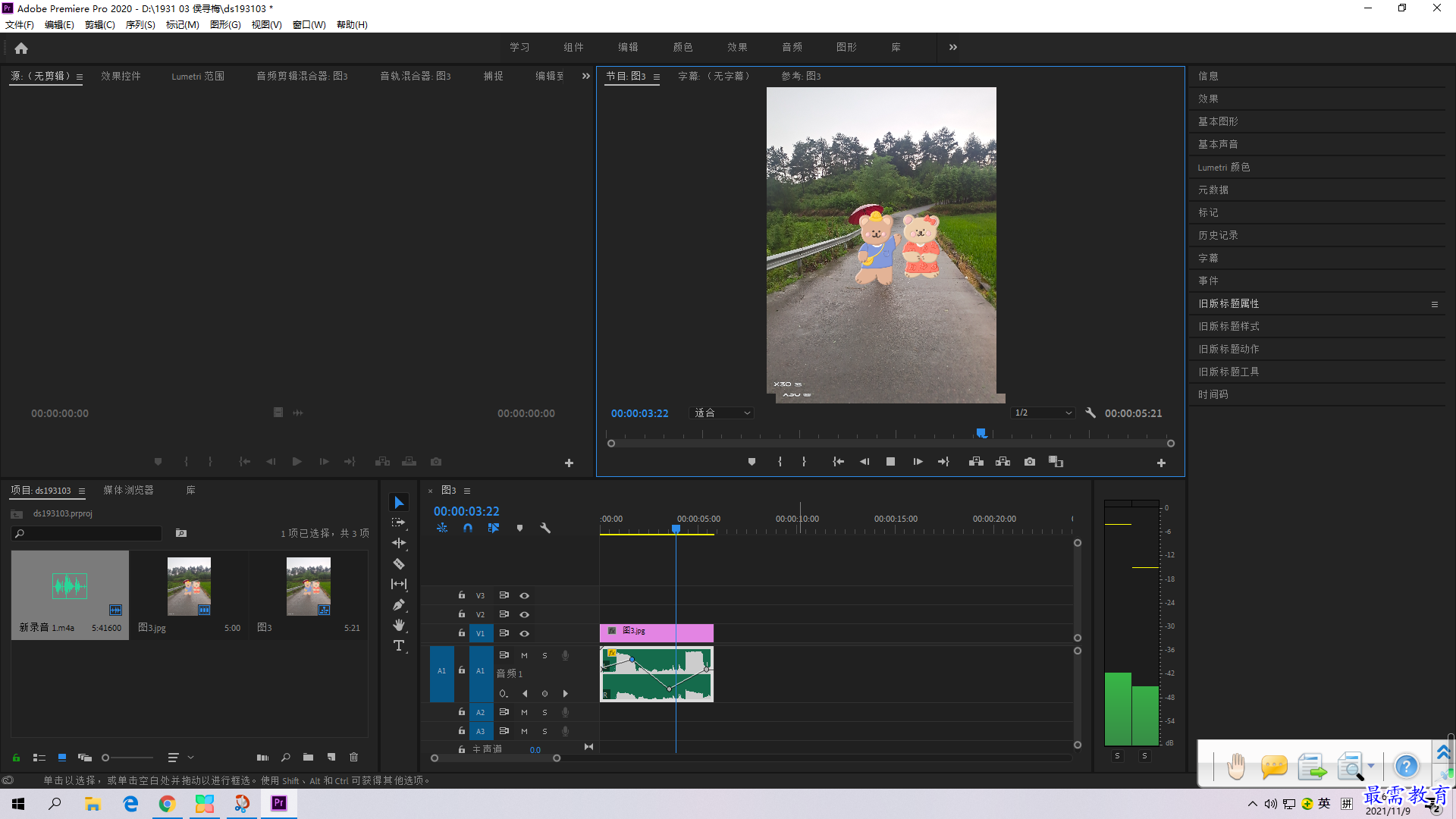
Task: Go to In point in Program monitor
Action: click(x=838, y=462)
